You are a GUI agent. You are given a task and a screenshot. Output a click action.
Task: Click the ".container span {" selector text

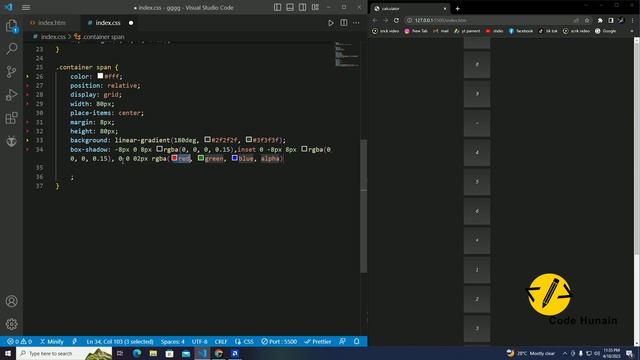(x=87, y=67)
